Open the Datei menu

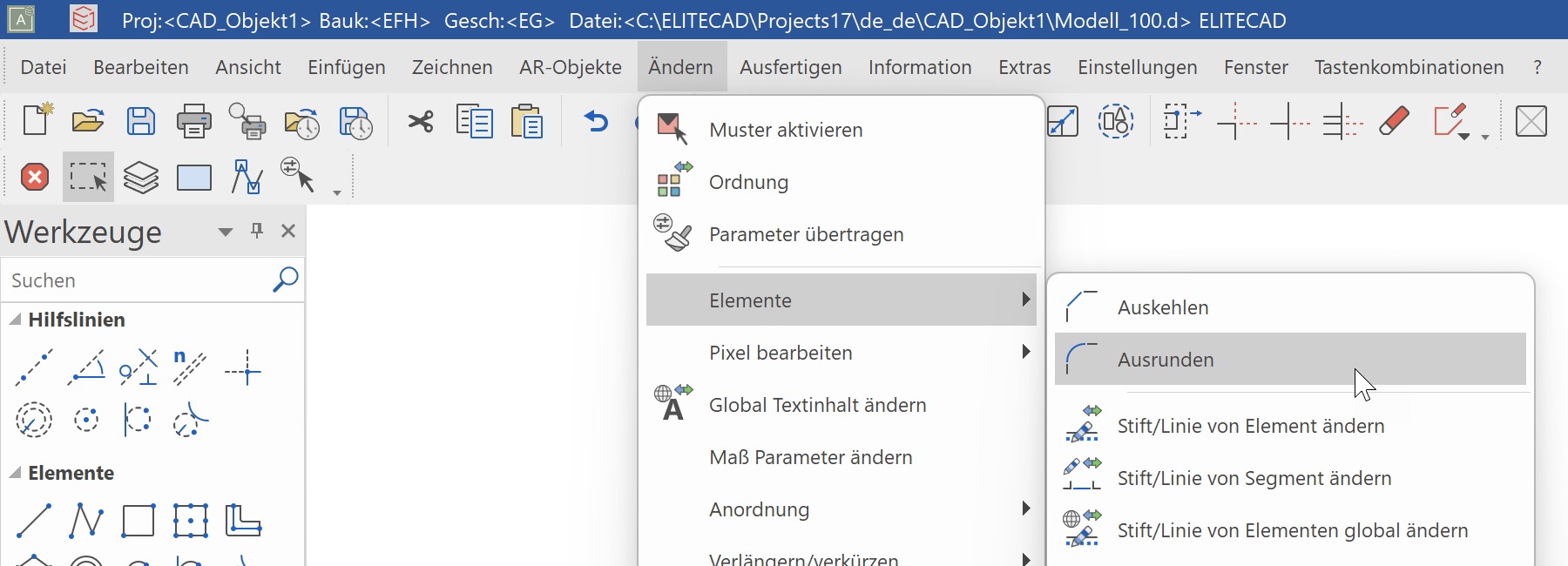44,67
